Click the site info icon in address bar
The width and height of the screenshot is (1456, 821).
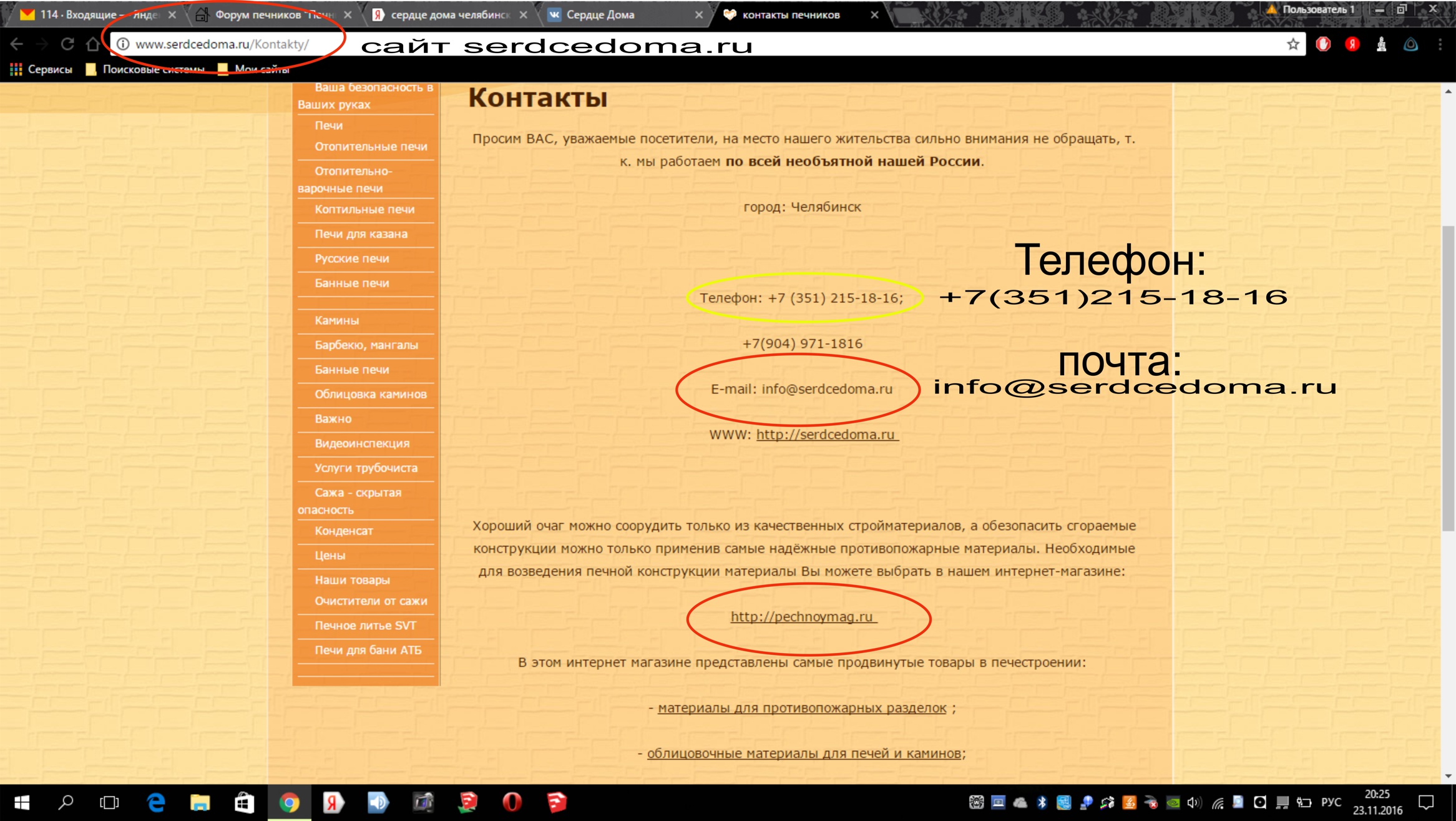coord(124,44)
